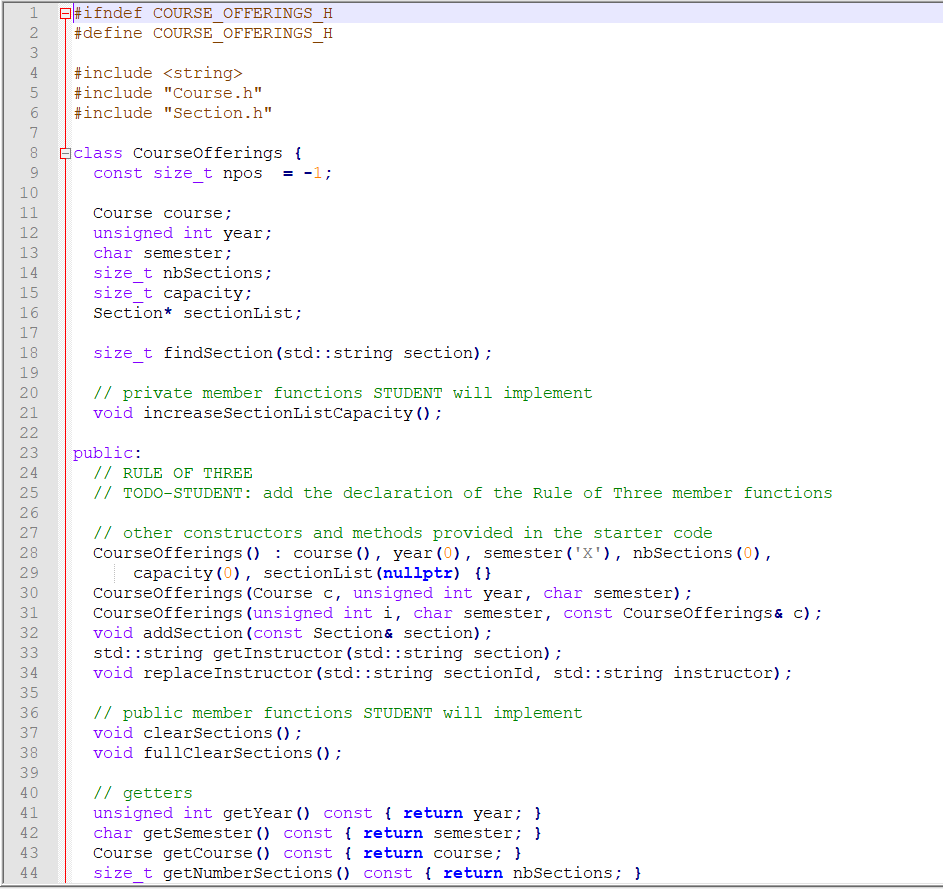The width and height of the screenshot is (943, 889).
Task: Click the '// RULE OF THREE' comment
Action: [173, 473]
